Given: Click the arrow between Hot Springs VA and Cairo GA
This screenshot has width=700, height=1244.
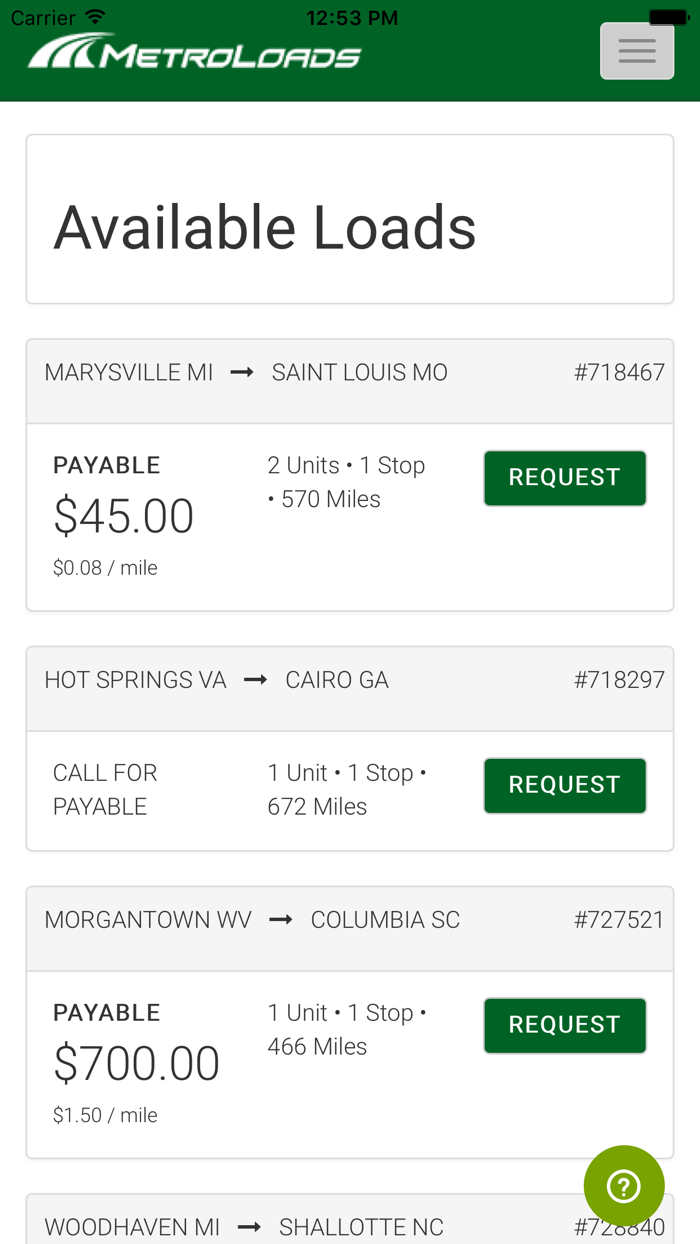Looking at the screenshot, I should pos(253,679).
